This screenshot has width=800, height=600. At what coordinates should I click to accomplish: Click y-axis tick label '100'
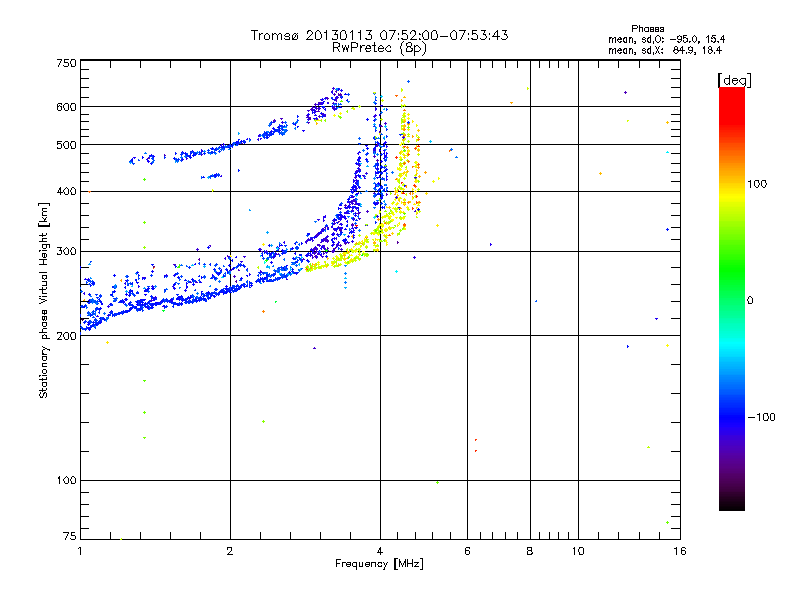(x=67, y=481)
